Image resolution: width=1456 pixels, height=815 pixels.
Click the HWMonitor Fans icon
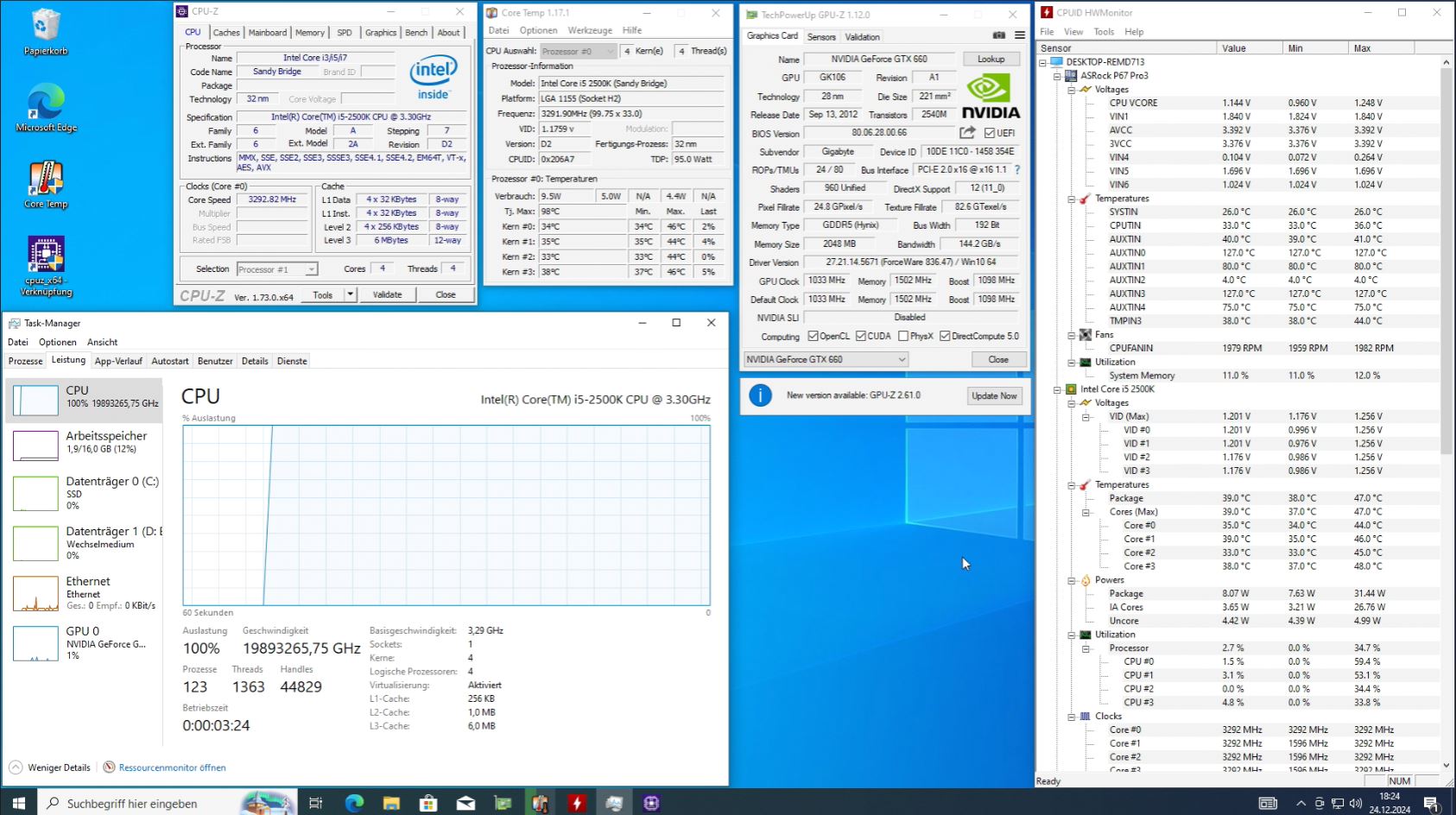pyautogui.click(x=1085, y=334)
